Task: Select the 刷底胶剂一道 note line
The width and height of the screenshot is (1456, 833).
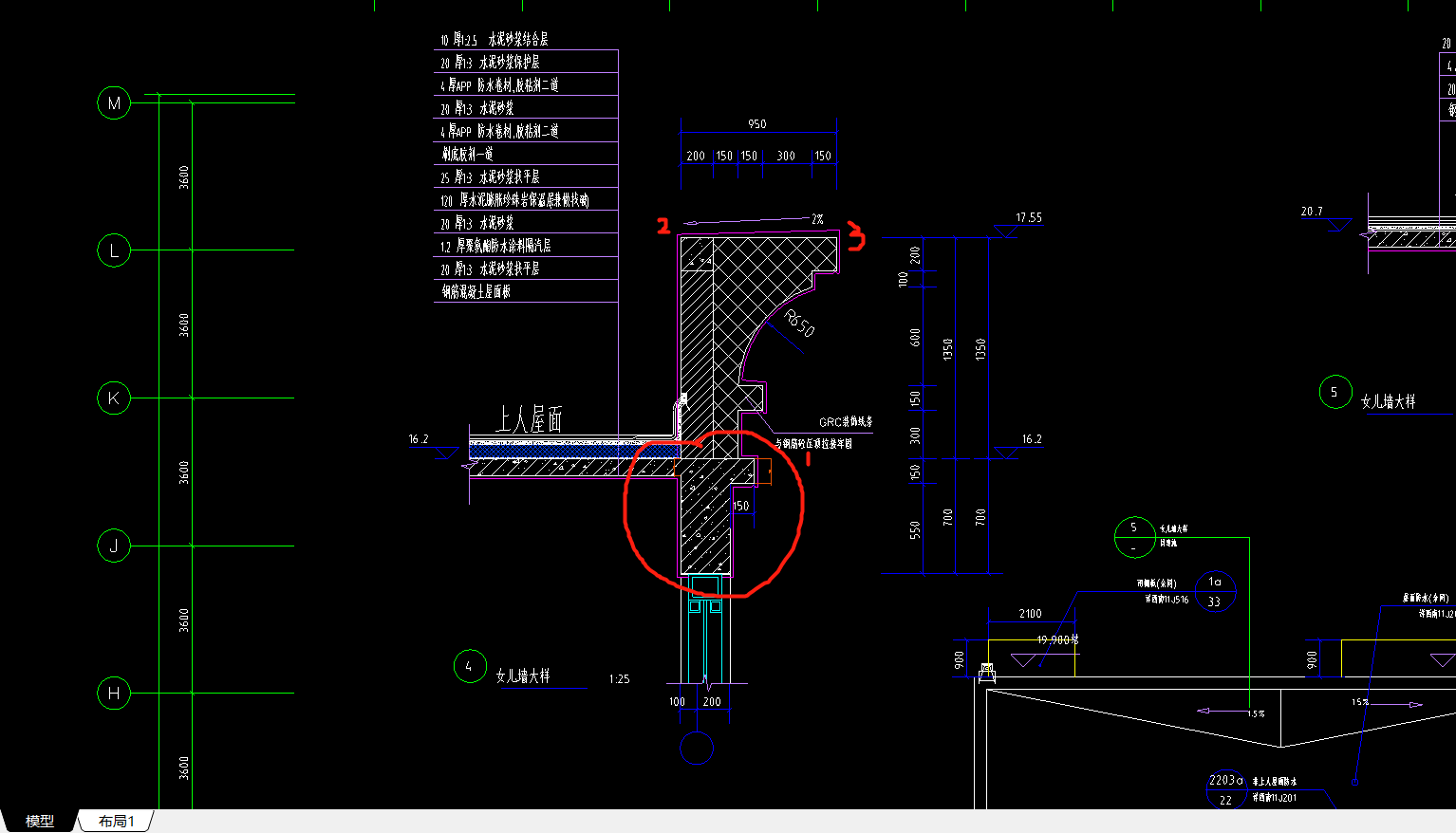Action: (x=467, y=154)
